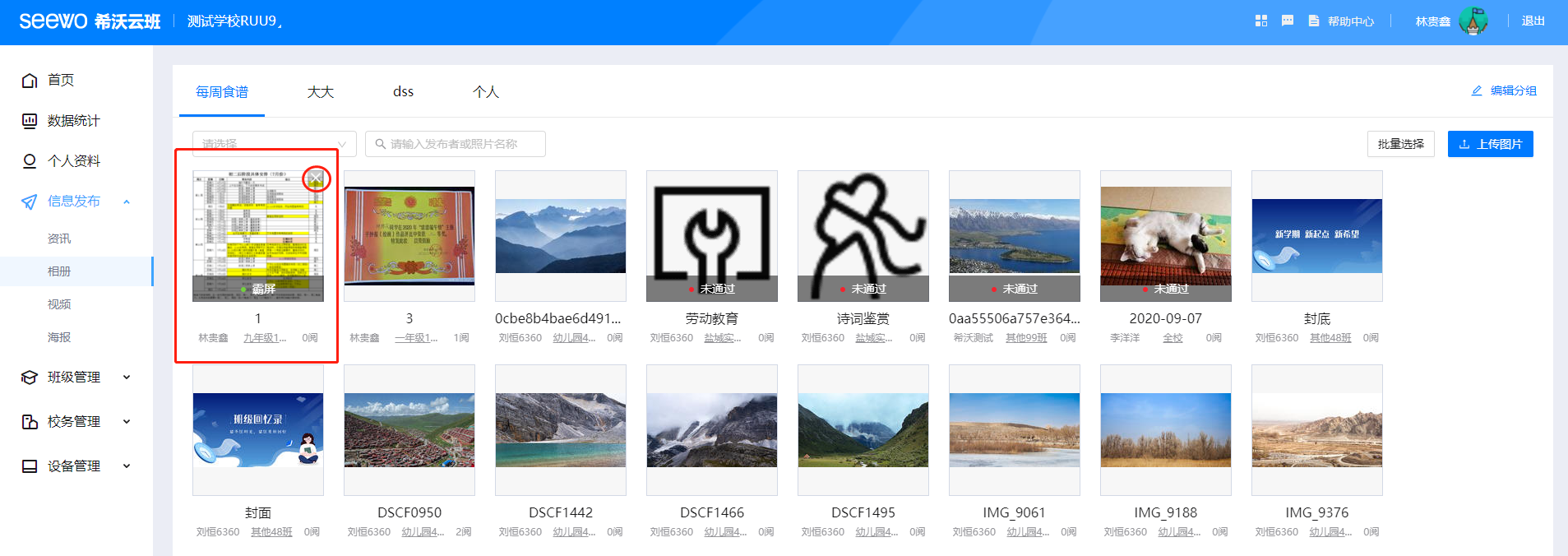Expand the 校务管理 sidebar menu
The image size is (1568, 556).
click(127, 422)
